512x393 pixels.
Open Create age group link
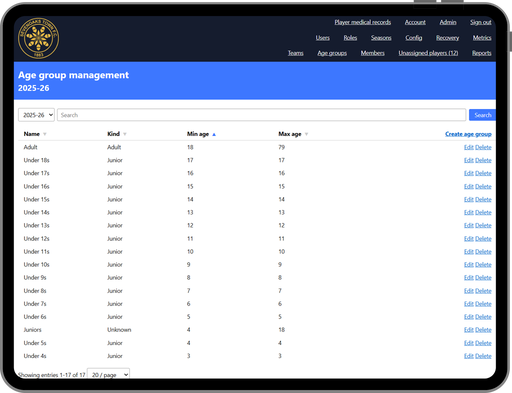point(468,134)
